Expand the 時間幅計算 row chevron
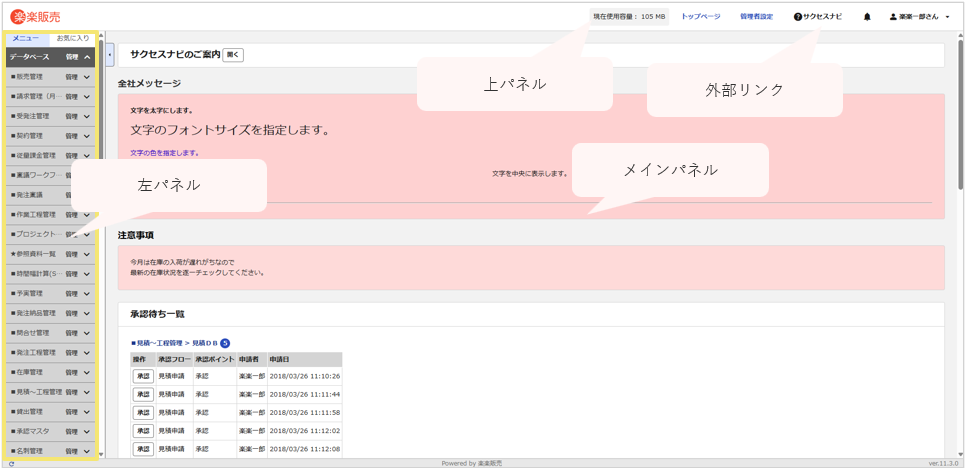 86,274
